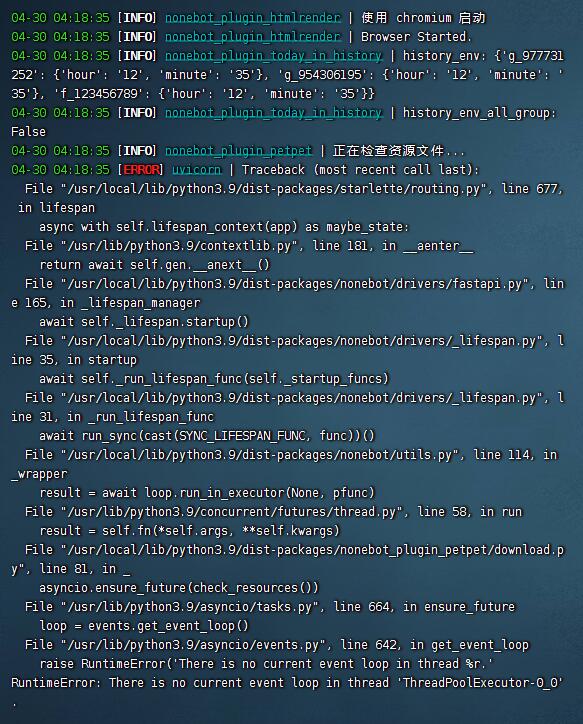This screenshot has width=583, height=724.
Task: Click the nonebot/drivers/fastapi.py path line
Action: pos(295,284)
